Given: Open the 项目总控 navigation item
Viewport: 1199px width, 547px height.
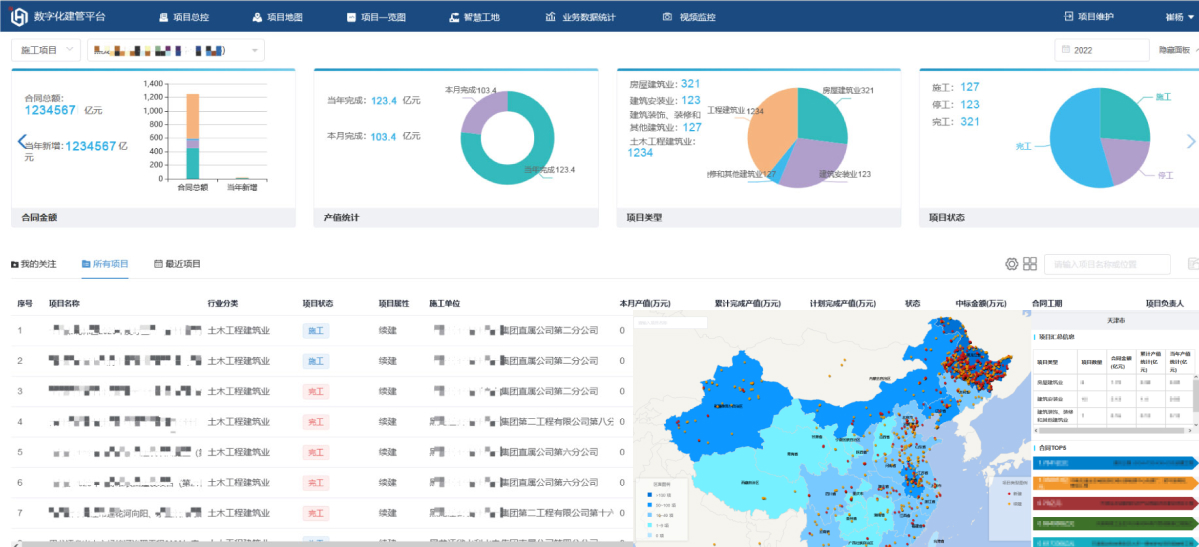Looking at the screenshot, I should [x=183, y=17].
